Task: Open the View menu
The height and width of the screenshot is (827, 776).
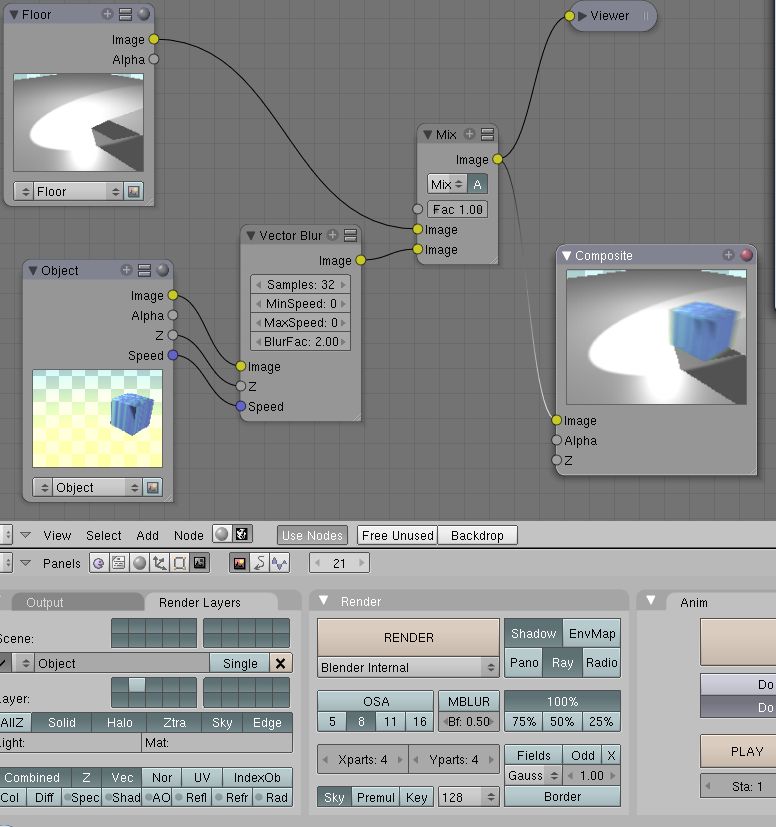Action: (x=57, y=535)
